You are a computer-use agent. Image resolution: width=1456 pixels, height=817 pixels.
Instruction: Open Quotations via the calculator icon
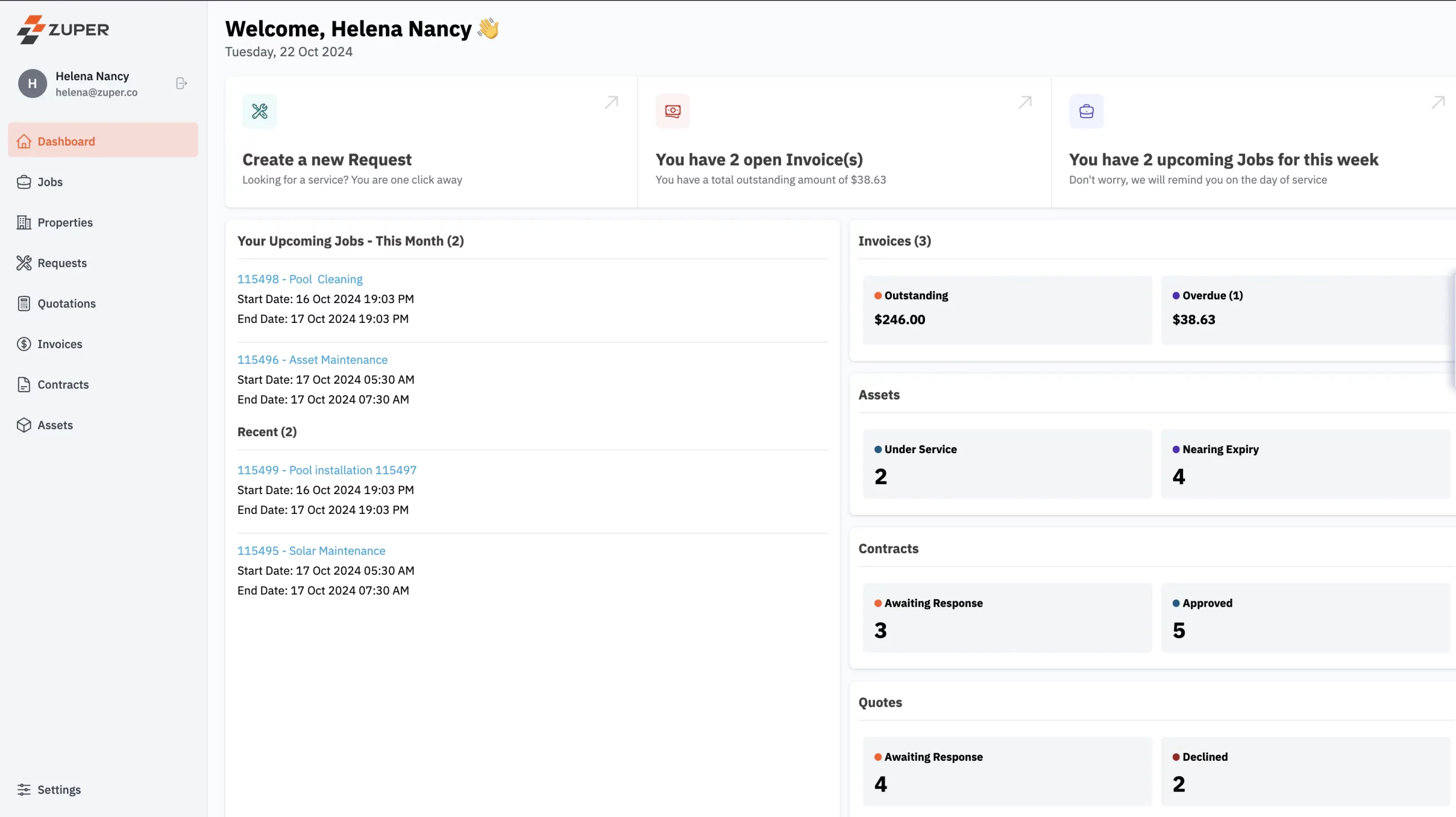pos(24,304)
